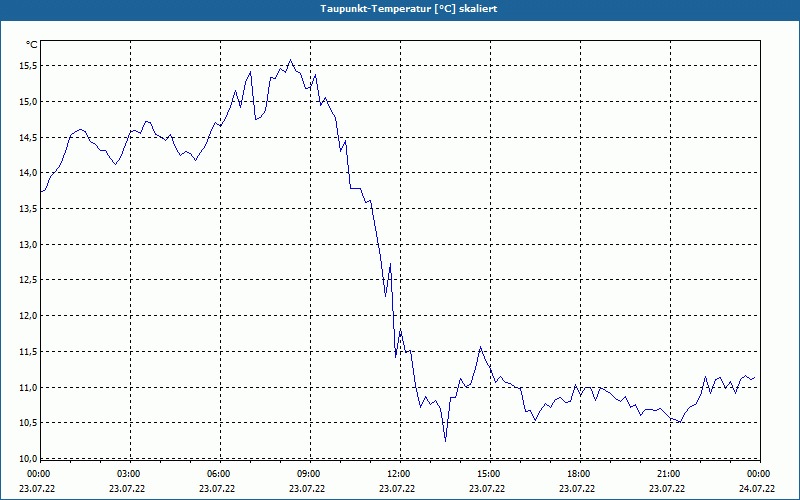Select the '12:00' time label
Screen dimensions: 800x500
398,474
